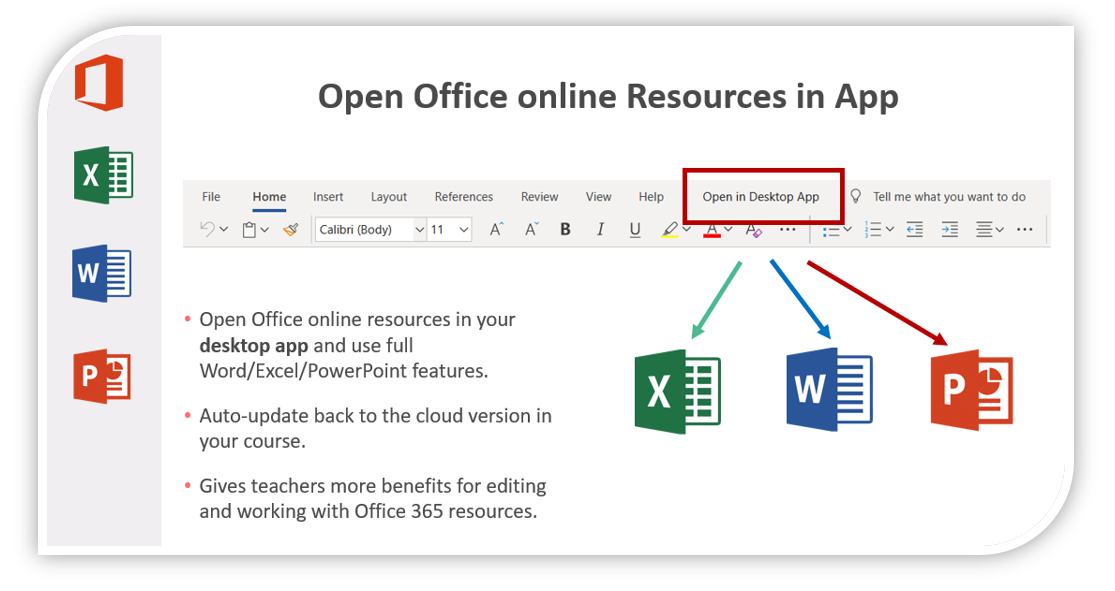Click the PowerPoint icon in left sidebar
The image size is (1115, 591).
(x=102, y=377)
